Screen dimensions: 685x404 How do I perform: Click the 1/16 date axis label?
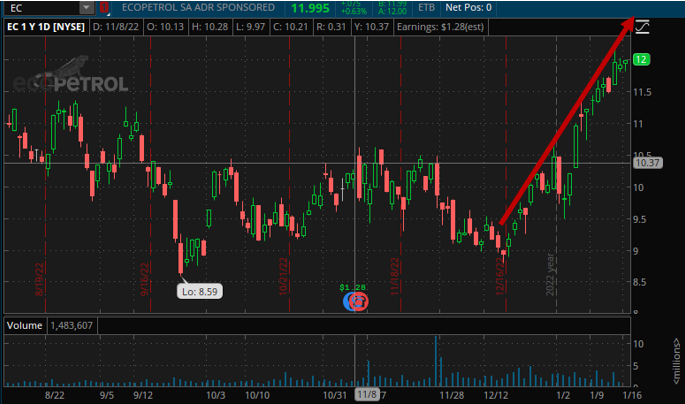coord(632,395)
